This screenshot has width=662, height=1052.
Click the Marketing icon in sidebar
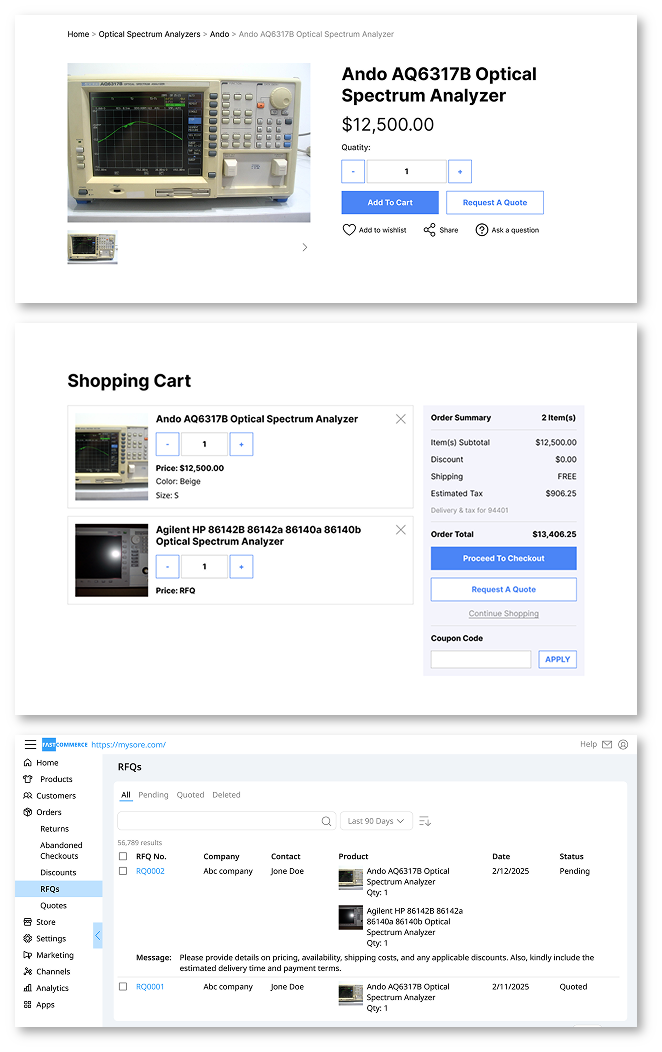[27, 955]
